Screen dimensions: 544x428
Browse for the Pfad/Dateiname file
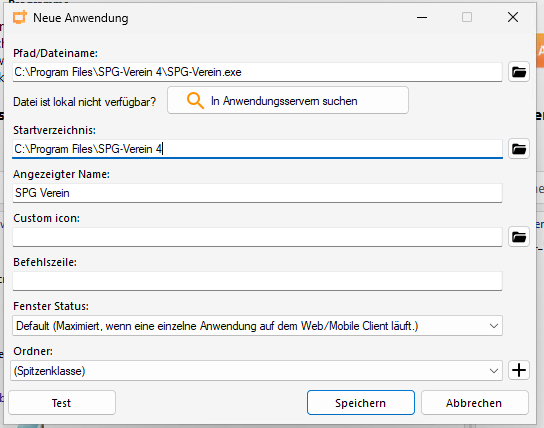[x=519, y=72]
